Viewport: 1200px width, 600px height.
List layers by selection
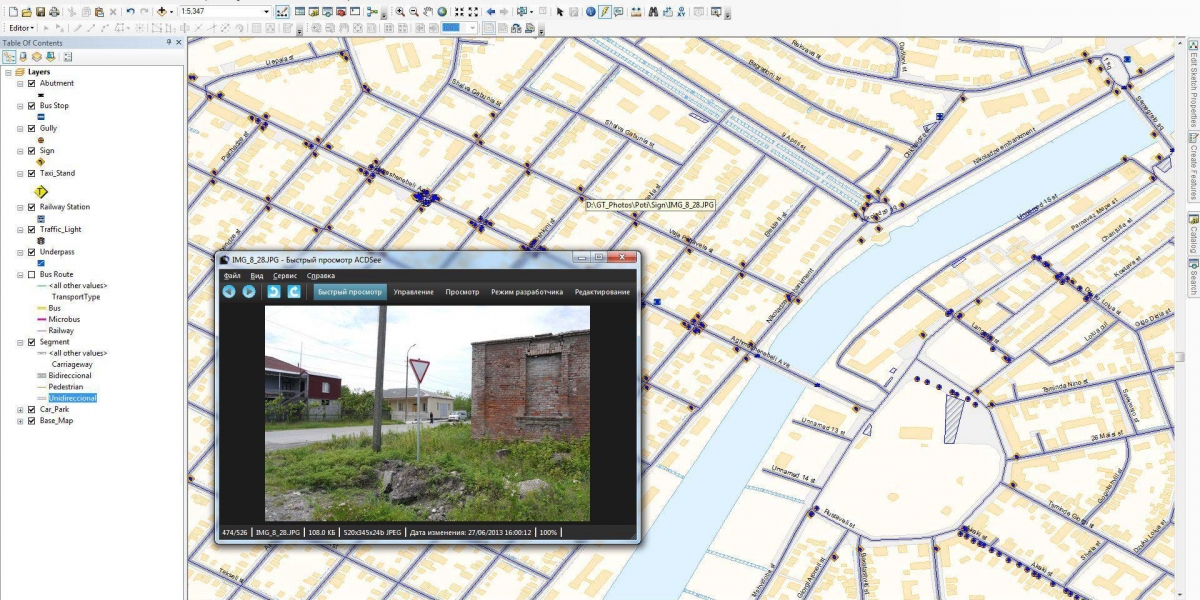[x=50, y=56]
